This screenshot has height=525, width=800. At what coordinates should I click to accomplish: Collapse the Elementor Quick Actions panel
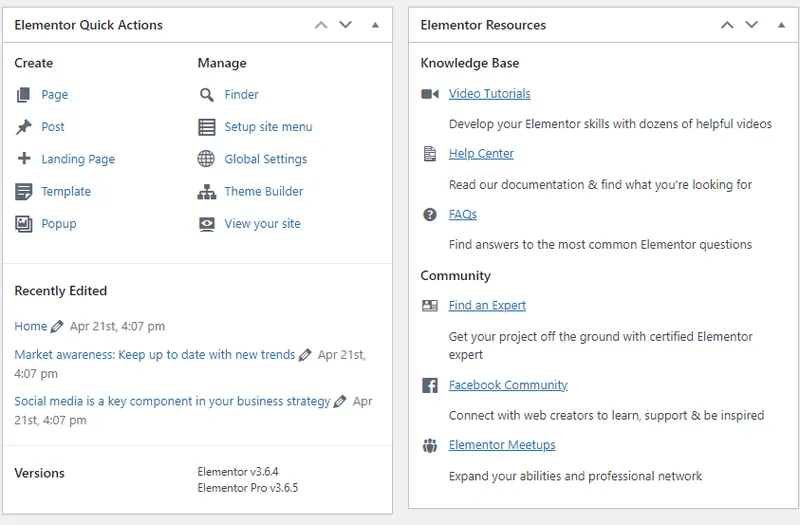click(375, 25)
